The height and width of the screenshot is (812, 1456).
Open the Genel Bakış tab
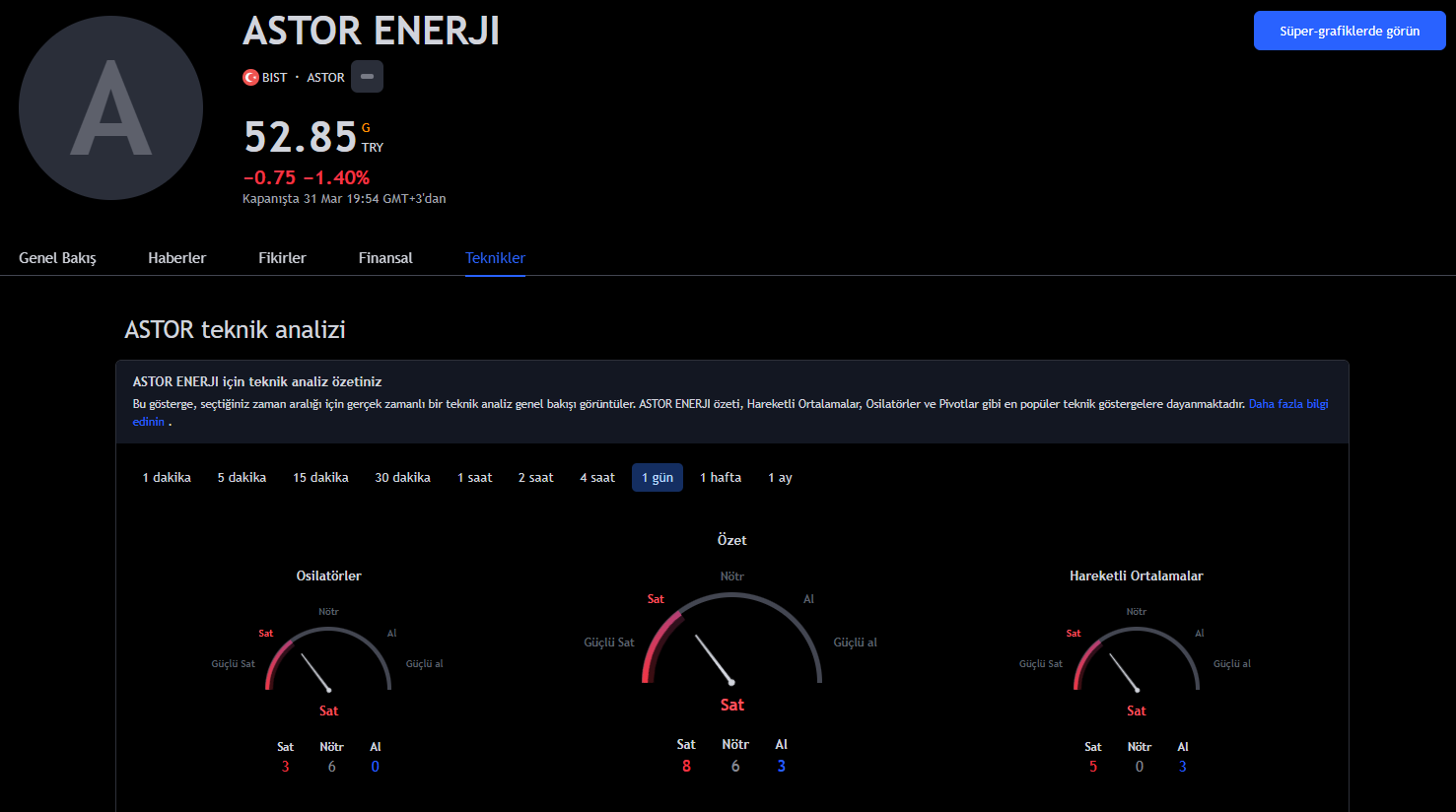tap(57, 258)
